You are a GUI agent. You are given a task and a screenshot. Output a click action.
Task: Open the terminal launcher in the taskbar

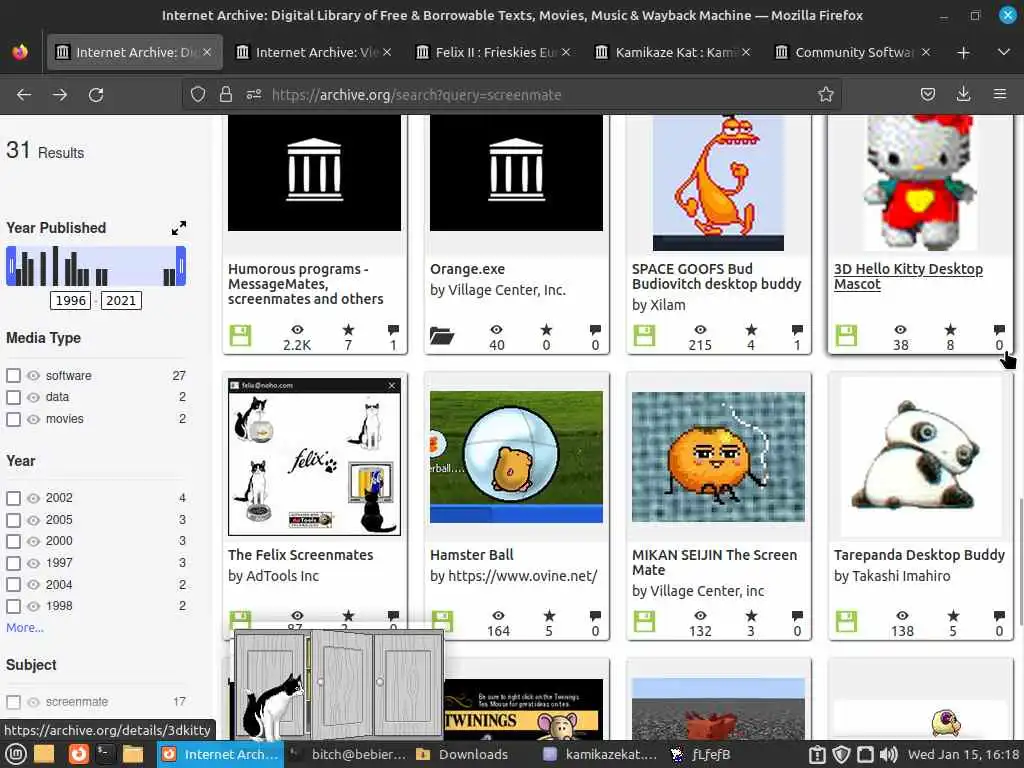(104, 754)
